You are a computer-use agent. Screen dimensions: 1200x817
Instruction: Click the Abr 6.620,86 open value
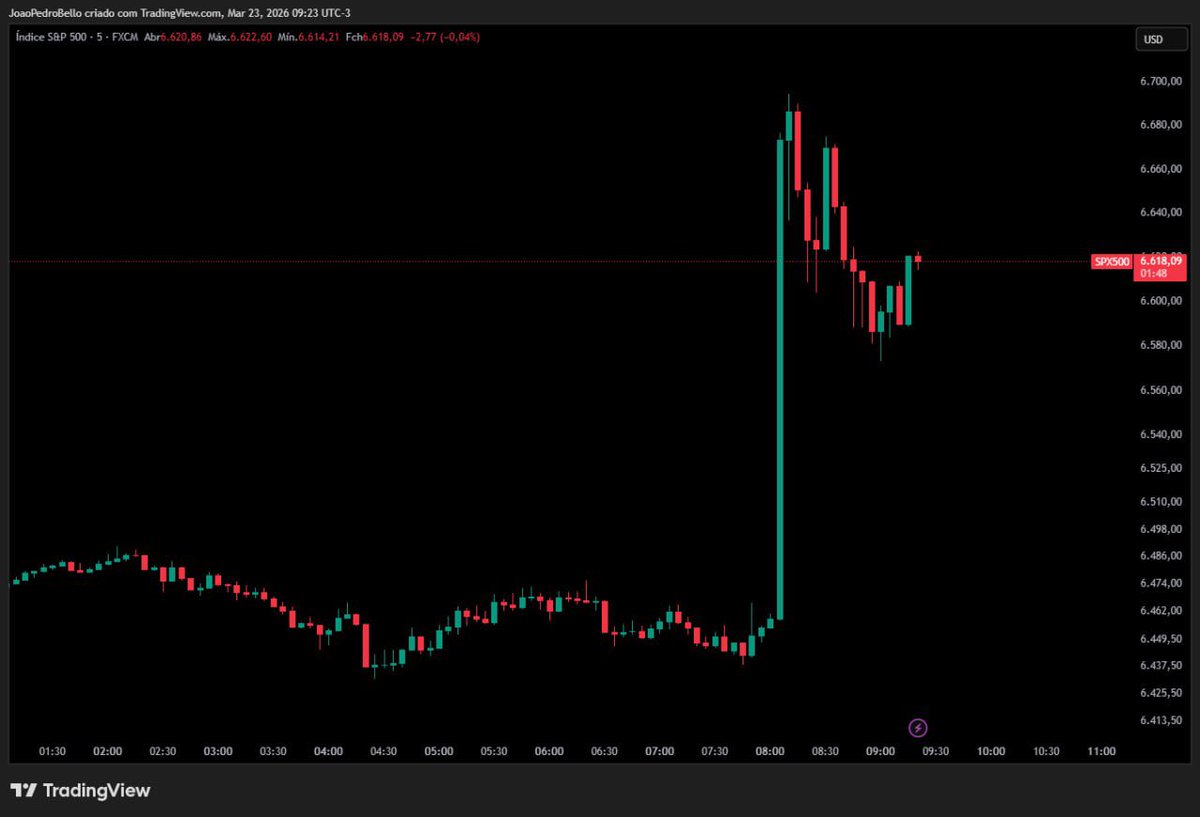pos(173,37)
